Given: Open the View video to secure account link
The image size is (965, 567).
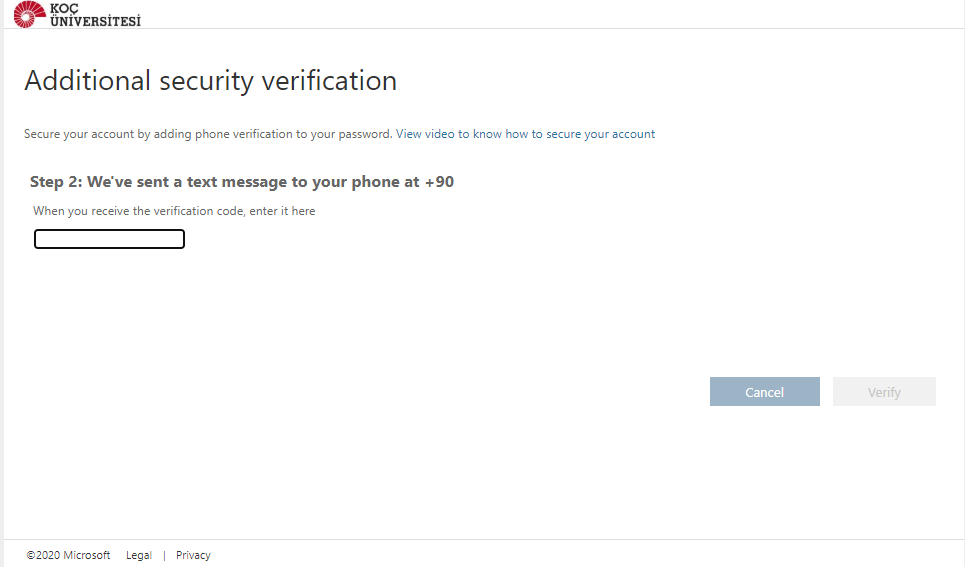Looking at the screenshot, I should pyautogui.click(x=525, y=134).
